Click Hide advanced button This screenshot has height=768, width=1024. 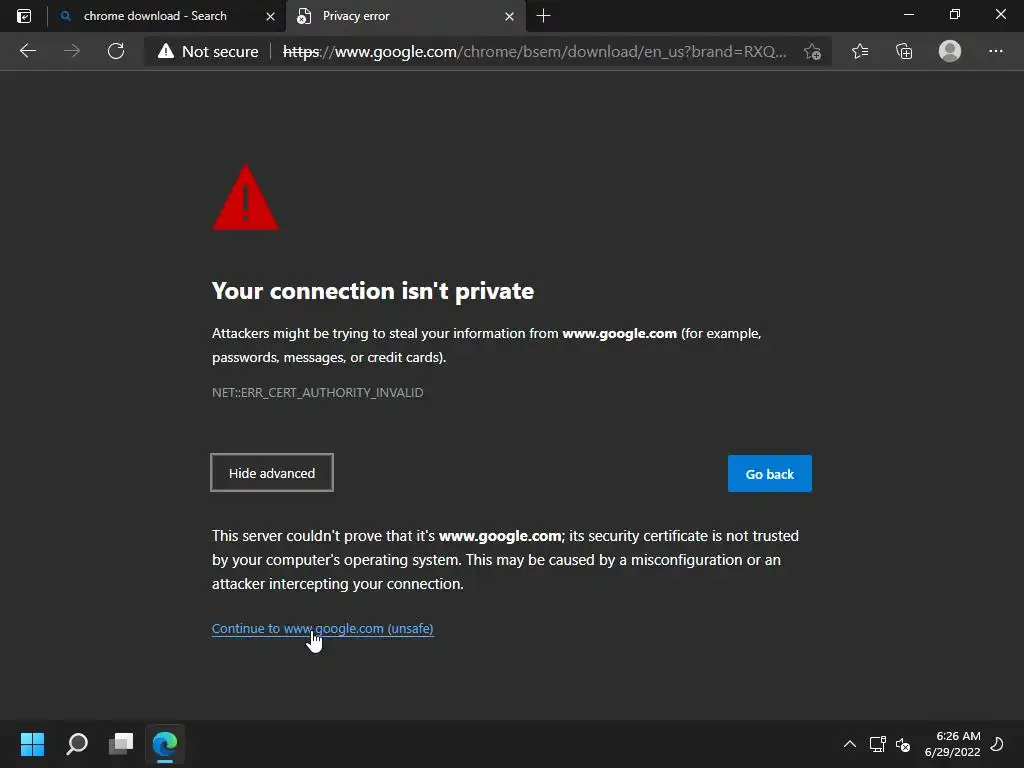(x=272, y=473)
